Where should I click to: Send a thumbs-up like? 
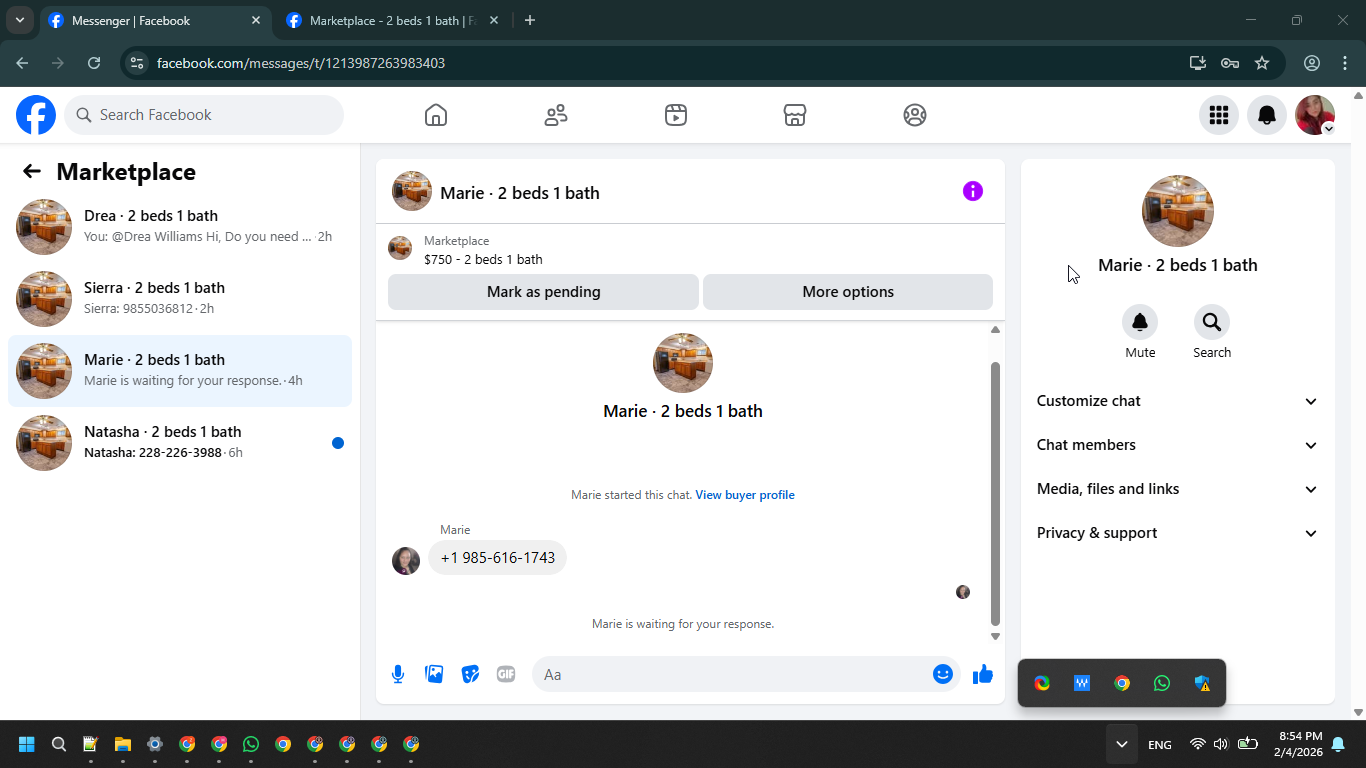click(x=983, y=674)
